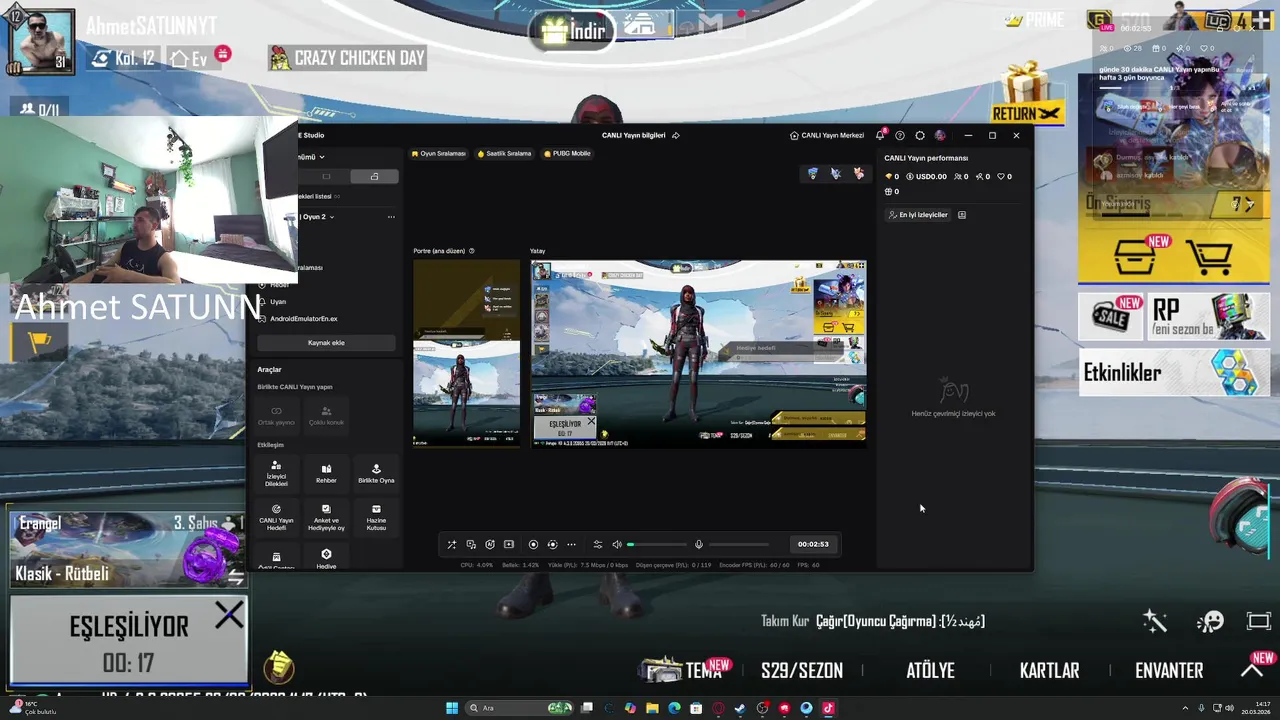This screenshot has width=1280, height=720.
Task: Open CANLI Yayın Hedefi tool
Action: pos(276,517)
